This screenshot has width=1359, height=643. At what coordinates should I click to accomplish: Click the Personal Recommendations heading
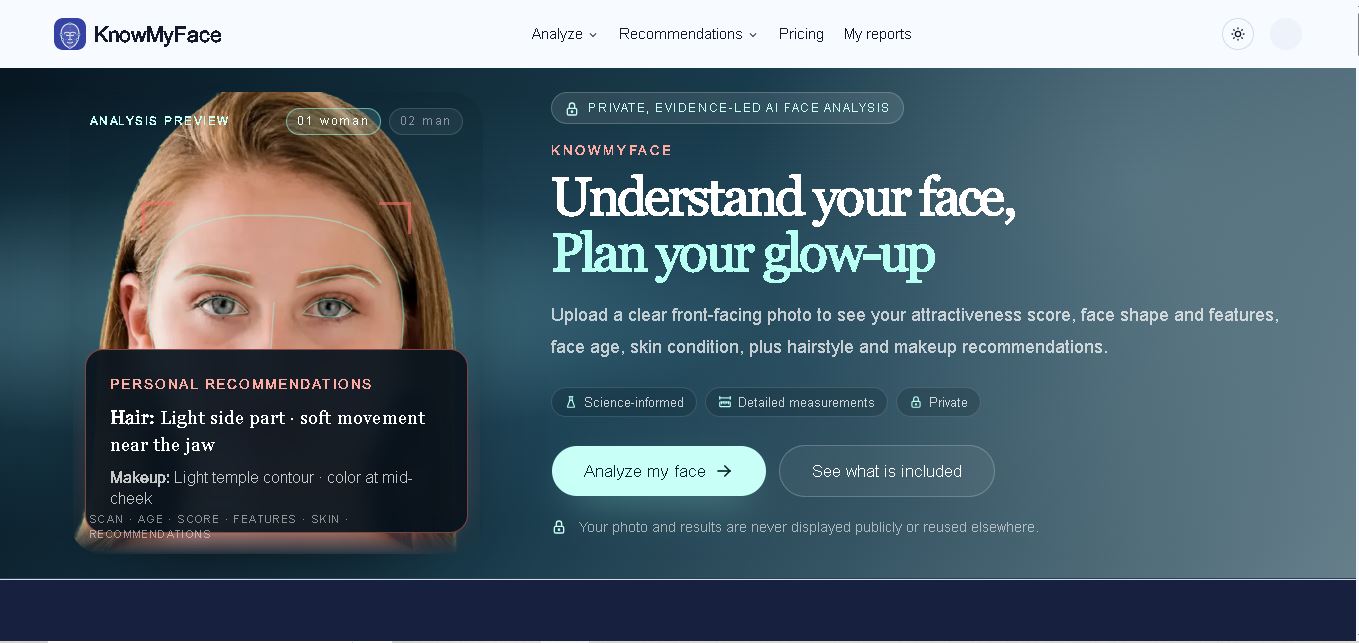241,384
